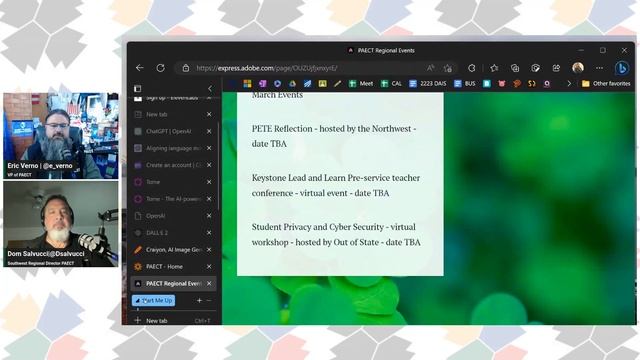The width and height of the screenshot is (640, 360).
Task: Open the circular-arrow extension icon beside the address bar
Action: [471, 68]
